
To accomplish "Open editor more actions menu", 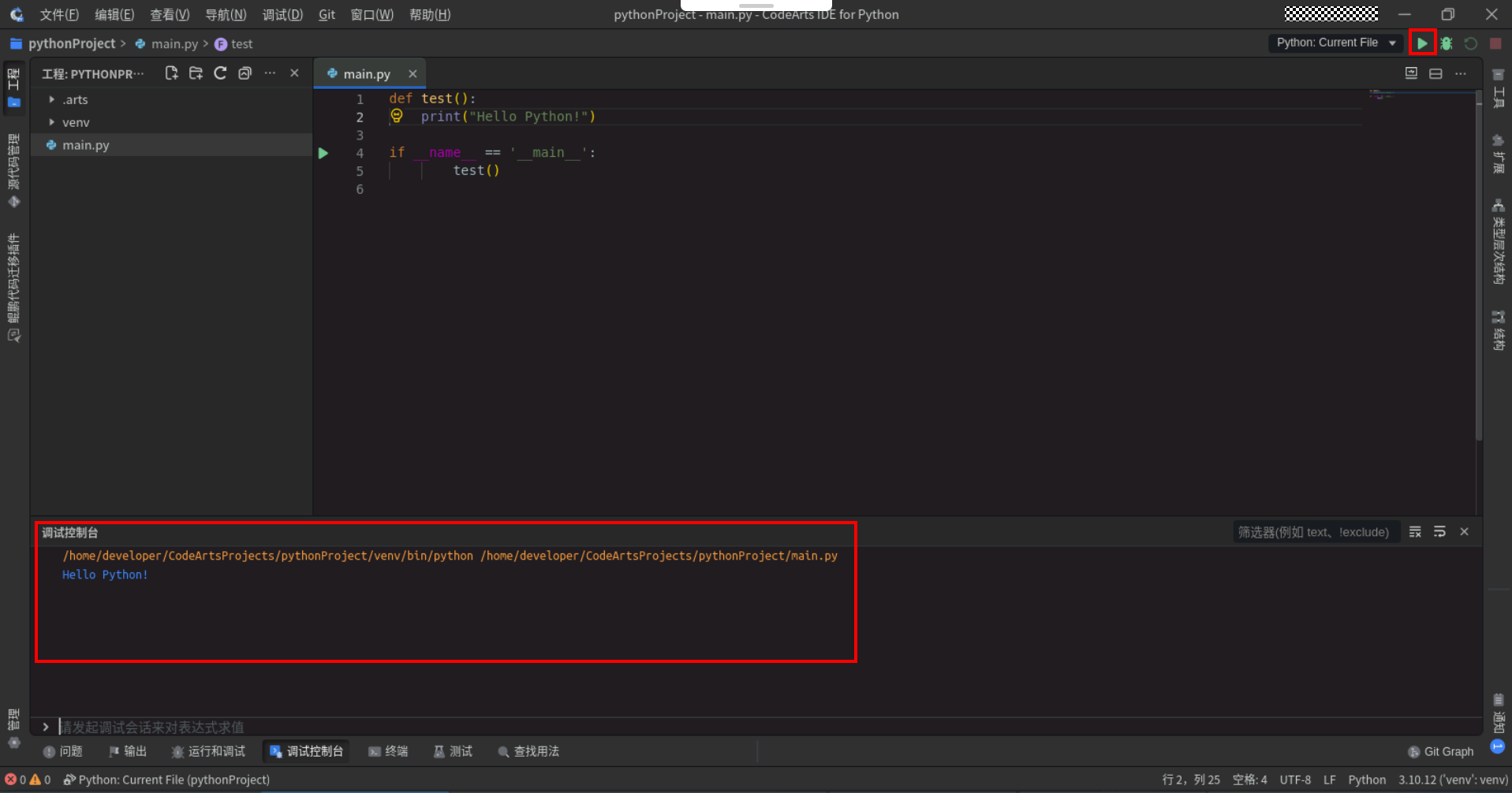I will click(x=1461, y=73).
